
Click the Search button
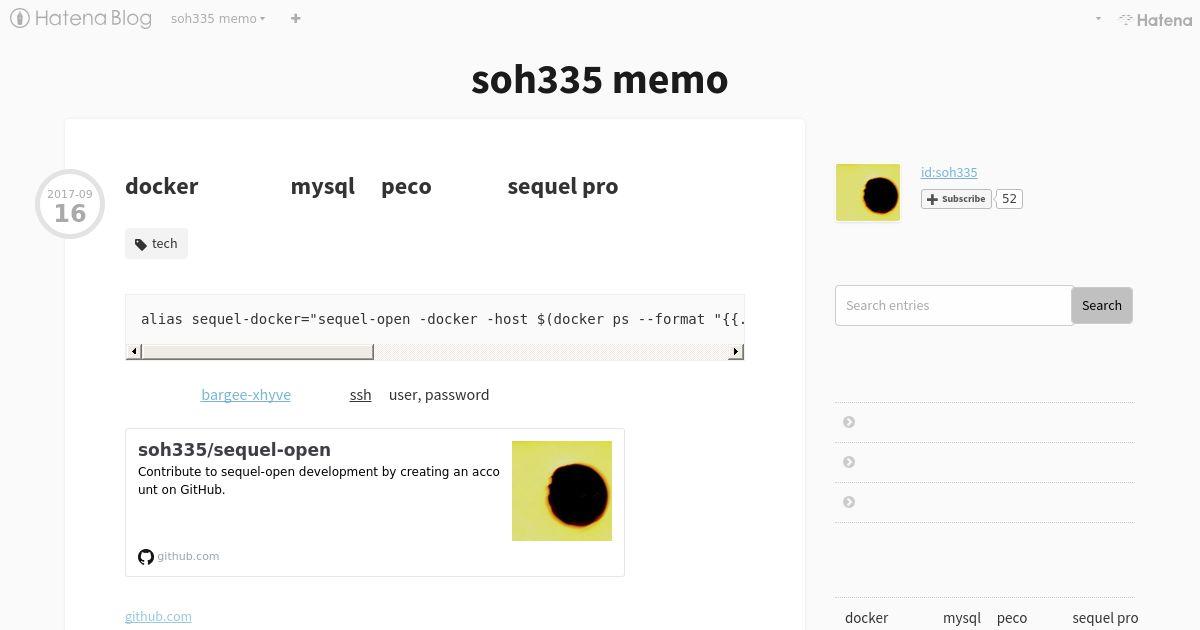tap(1102, 305)
